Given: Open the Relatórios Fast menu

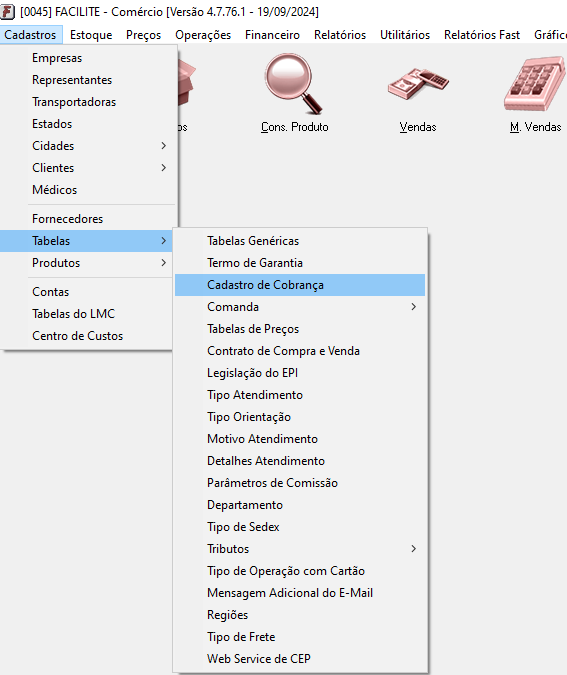Looking at the screenshot, I should (482, 35).
